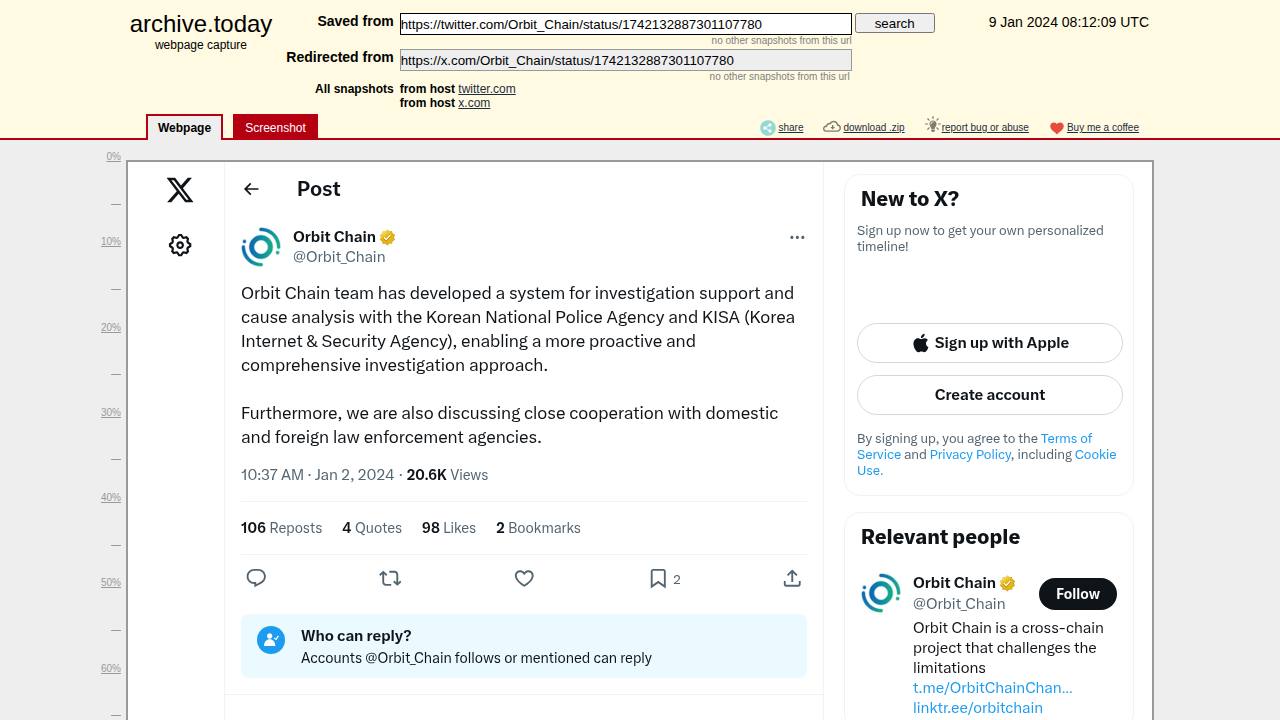The image size is (1280, 720).
Task: Follow Orbit Chain button
Action: [x=1078, y=594]
